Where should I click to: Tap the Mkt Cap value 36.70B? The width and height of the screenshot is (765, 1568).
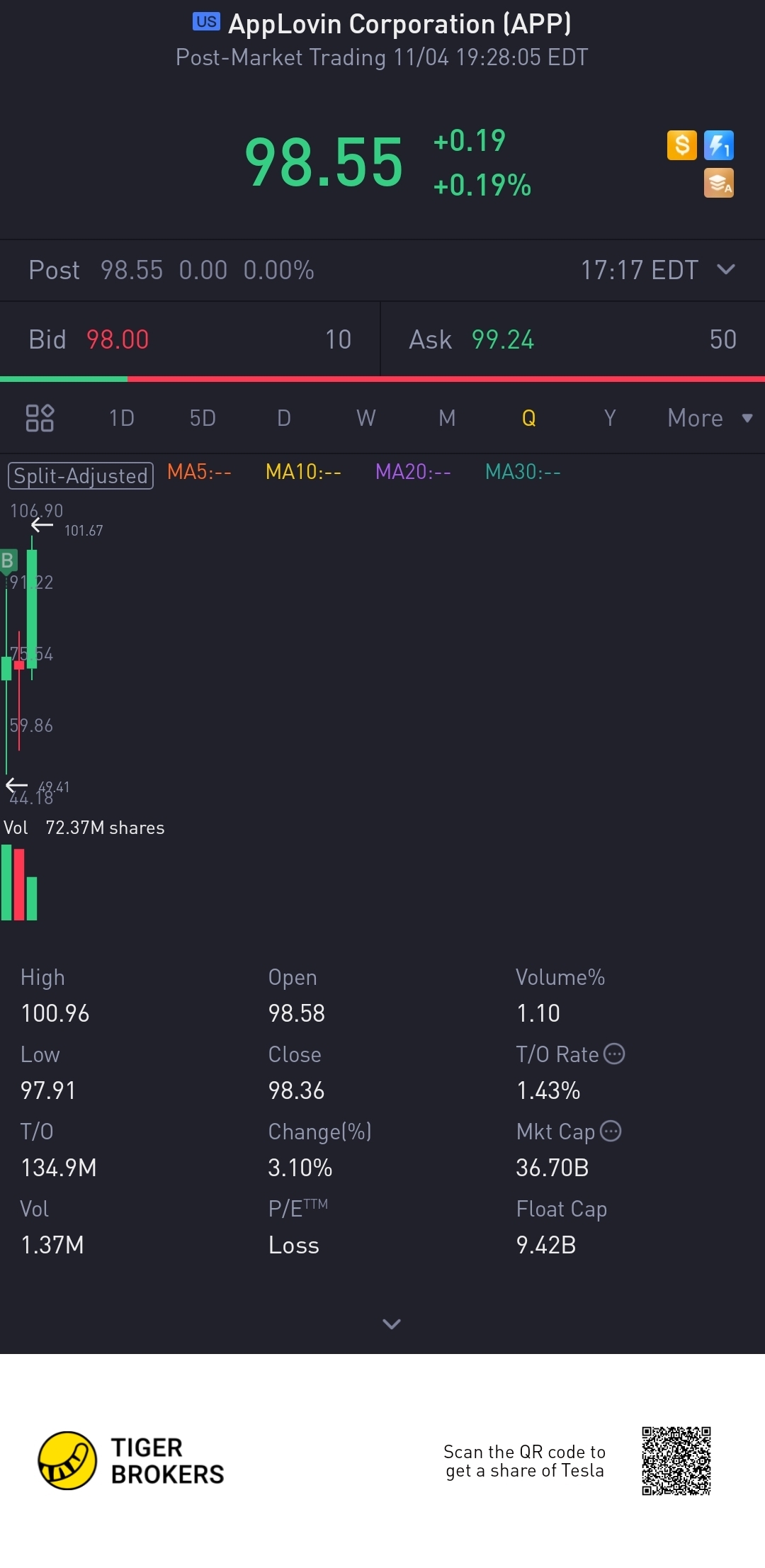[552, 1167]
